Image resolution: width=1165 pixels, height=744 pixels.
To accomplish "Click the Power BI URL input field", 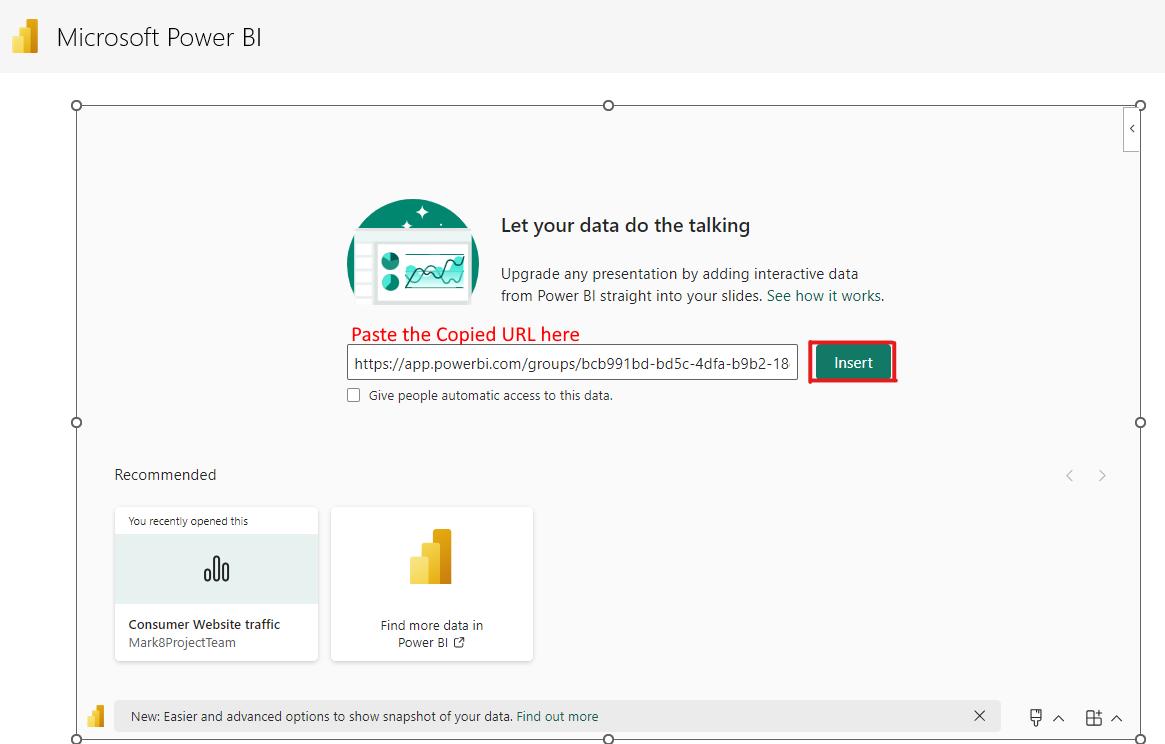I will (572, 363).
